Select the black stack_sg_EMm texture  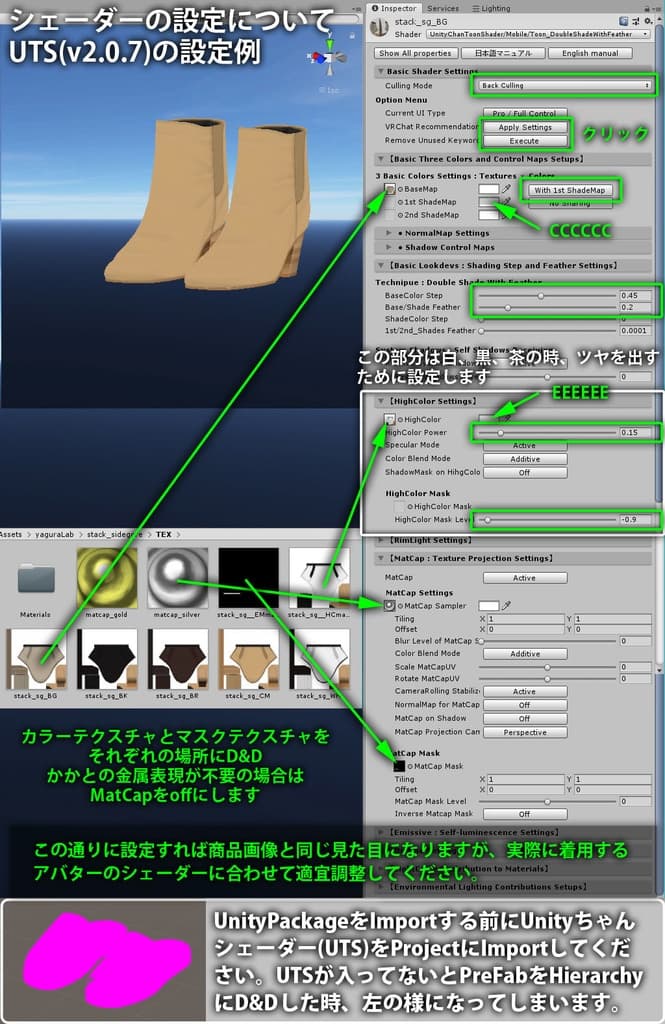coord(248,578)
